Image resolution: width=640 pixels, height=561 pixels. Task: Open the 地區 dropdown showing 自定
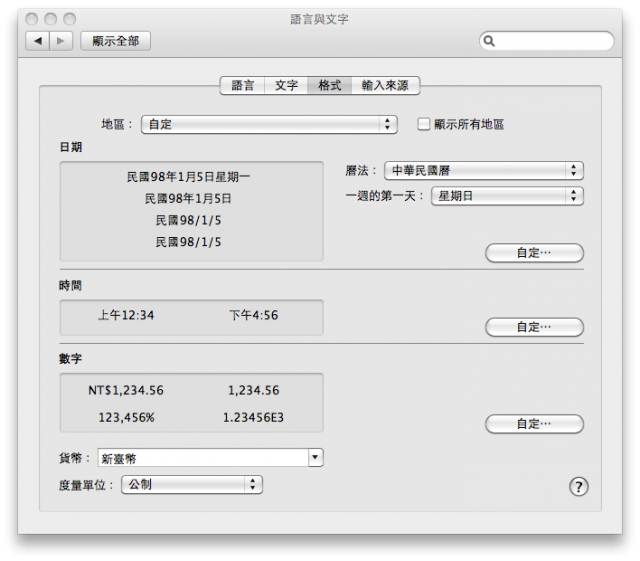pos(269,124)
